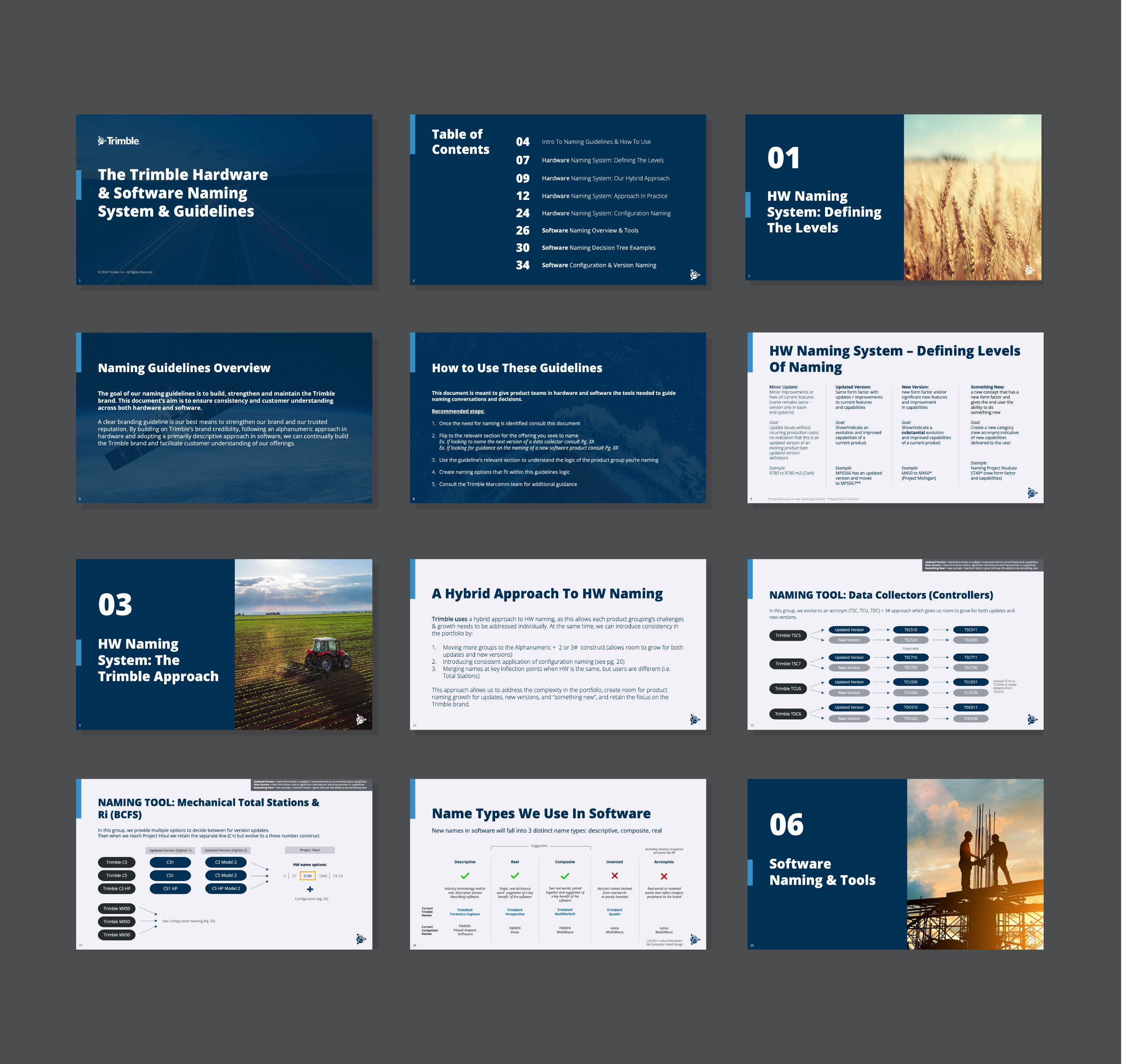
Task: Click the Trimble C3 pill
Action: pyautogui.click(x=117, y=862)
